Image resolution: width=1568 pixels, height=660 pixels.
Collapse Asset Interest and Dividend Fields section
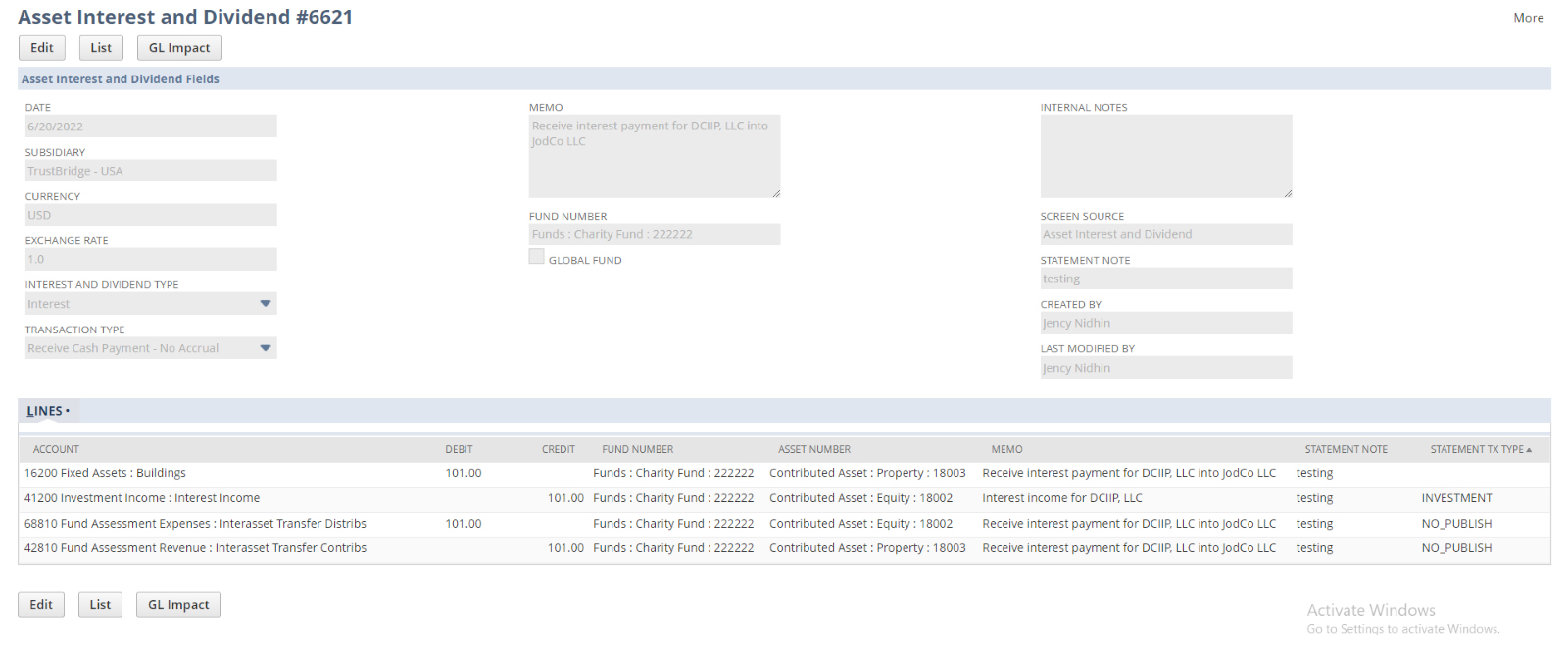tap(120, 79)
